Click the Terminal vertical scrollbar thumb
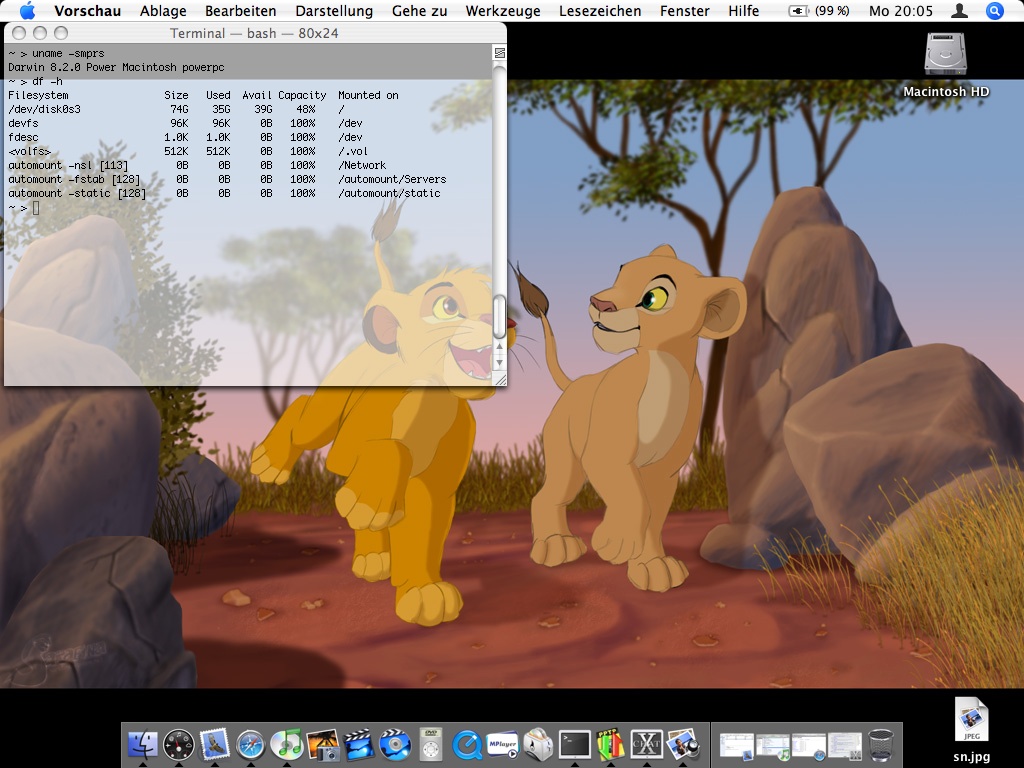1024x768 pixels. (500, 315)
